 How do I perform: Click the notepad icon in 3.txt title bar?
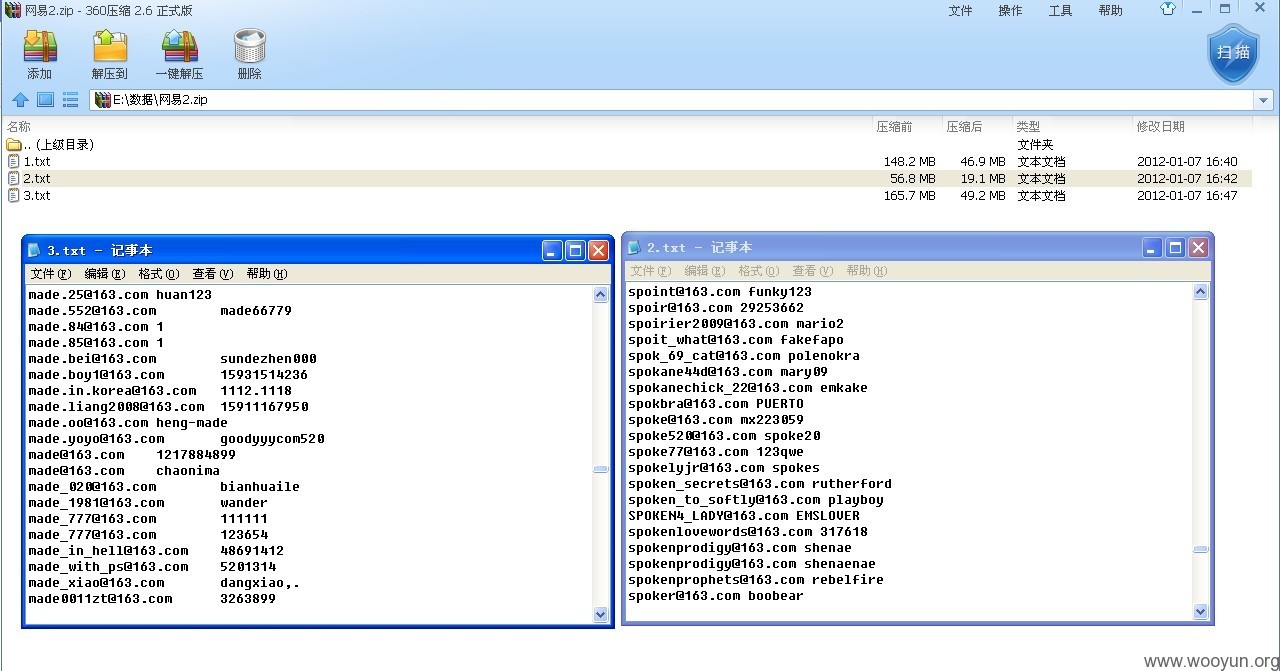coord(34,250)
